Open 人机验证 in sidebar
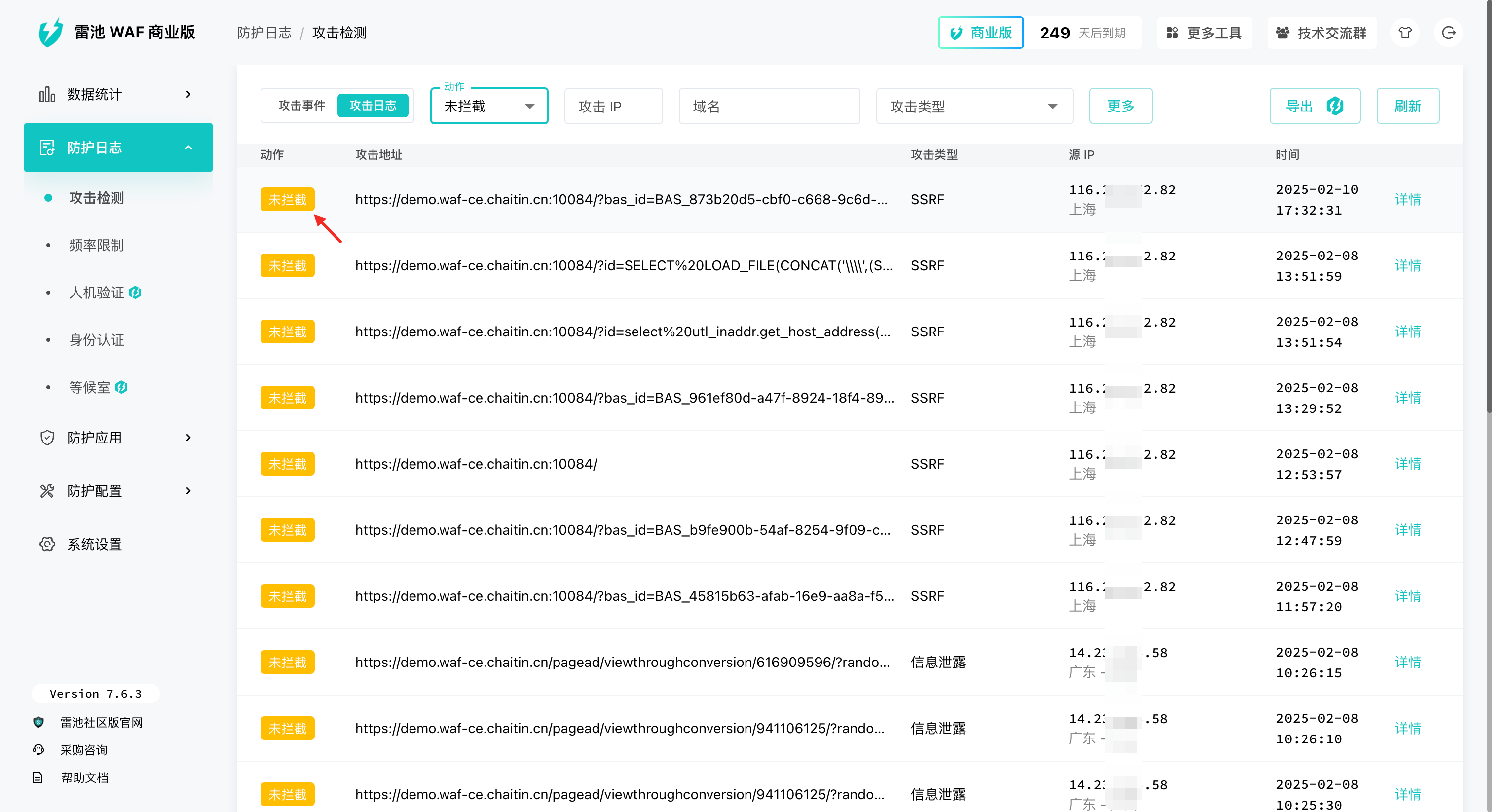This screenshot has width=1492, height=812. pos(96,293)
